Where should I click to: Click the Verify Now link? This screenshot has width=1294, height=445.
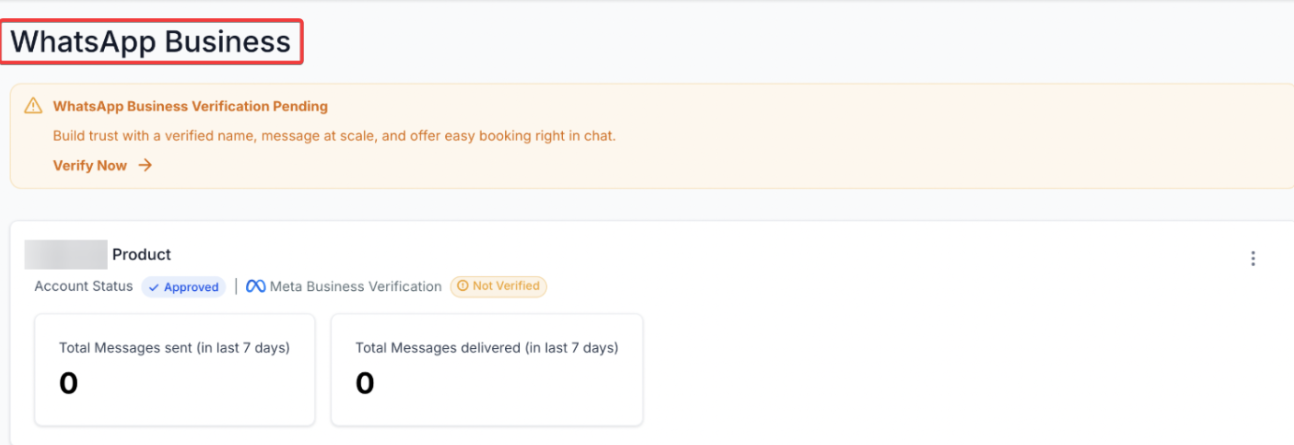90,166
